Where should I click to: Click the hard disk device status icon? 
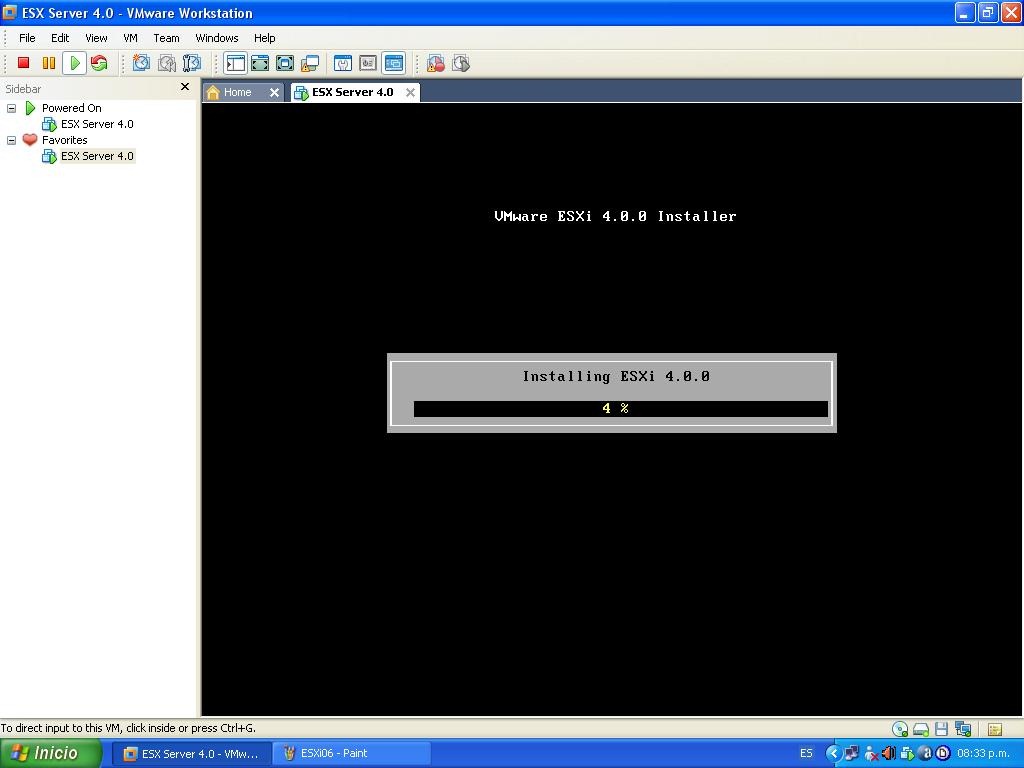(x=921, y=729)
